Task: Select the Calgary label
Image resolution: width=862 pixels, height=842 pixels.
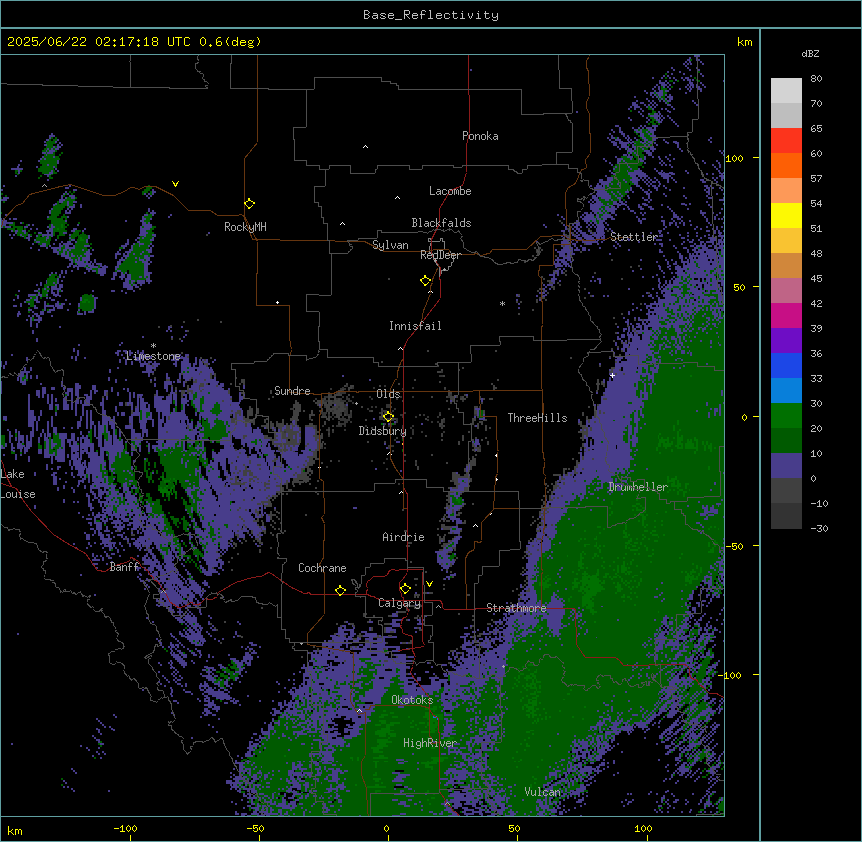Action: pos(399,603)
